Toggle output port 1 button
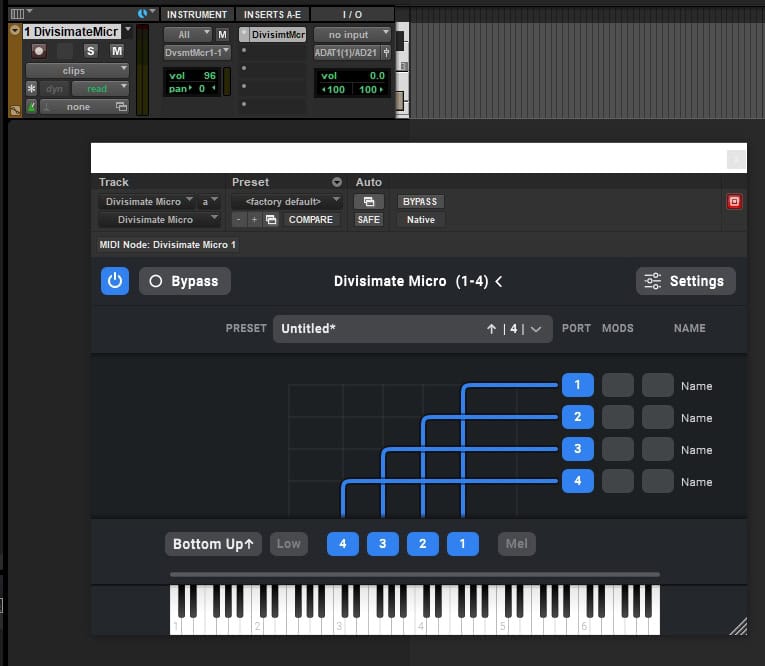 [578, 385]
